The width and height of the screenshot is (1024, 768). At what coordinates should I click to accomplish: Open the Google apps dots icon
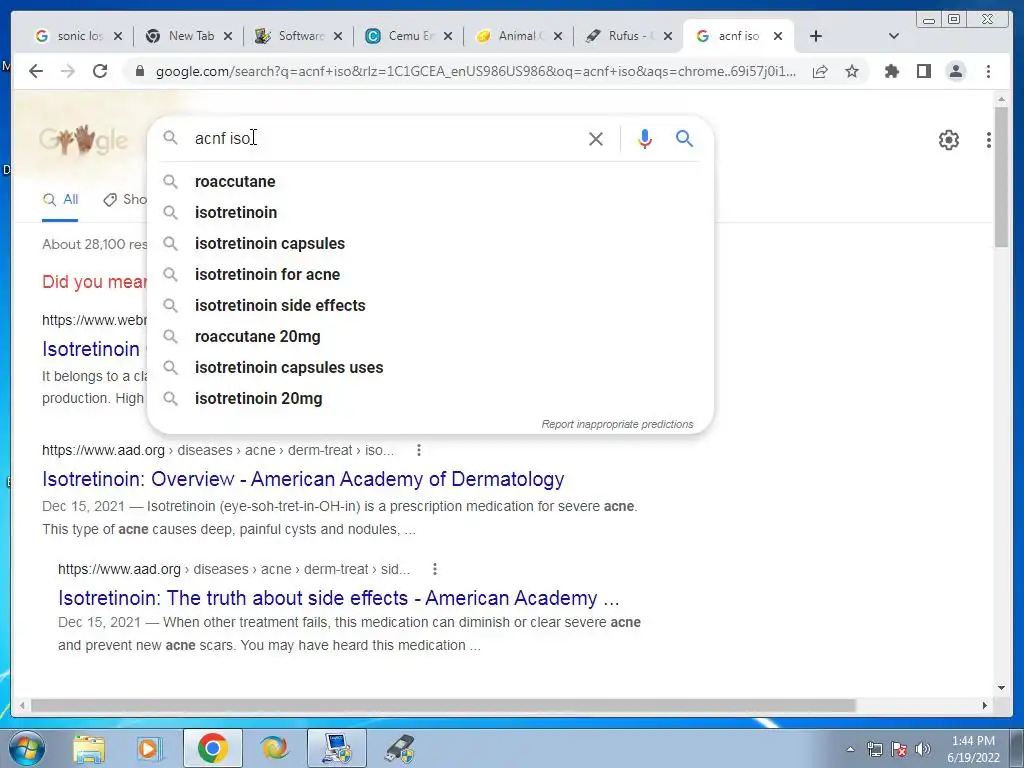tap(989, 140)
